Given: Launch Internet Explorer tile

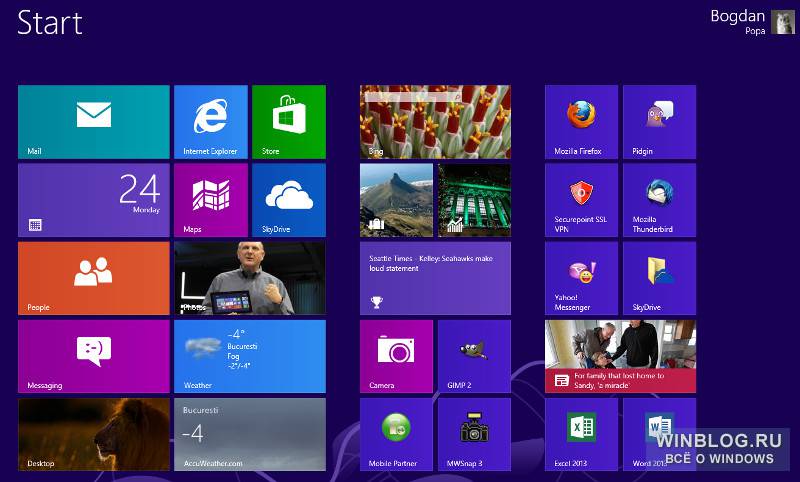Looking at the screenshot, I should 211,122.
